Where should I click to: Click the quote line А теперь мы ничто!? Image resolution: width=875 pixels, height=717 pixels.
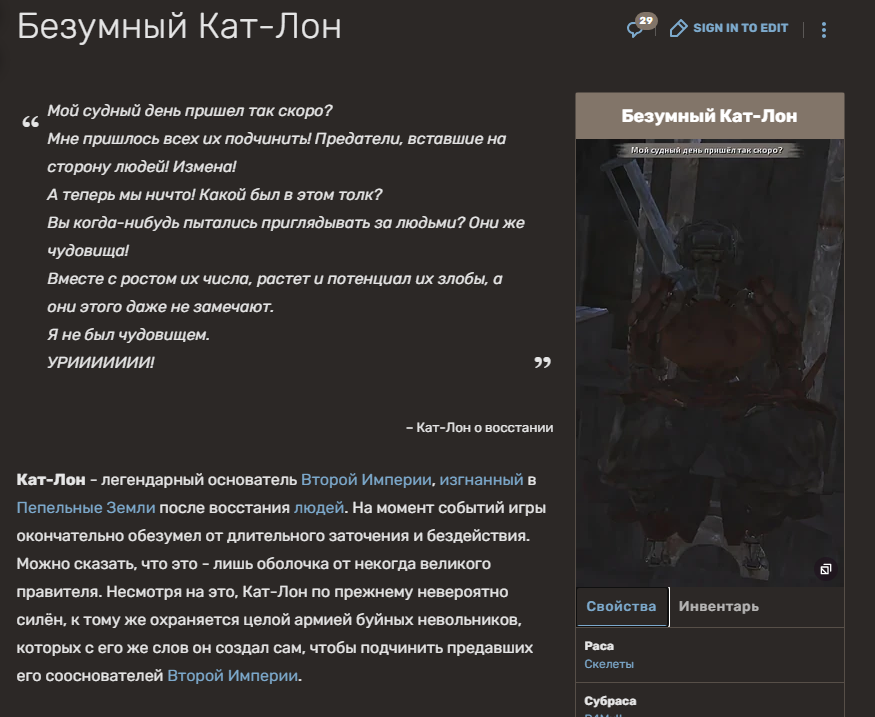121,195
